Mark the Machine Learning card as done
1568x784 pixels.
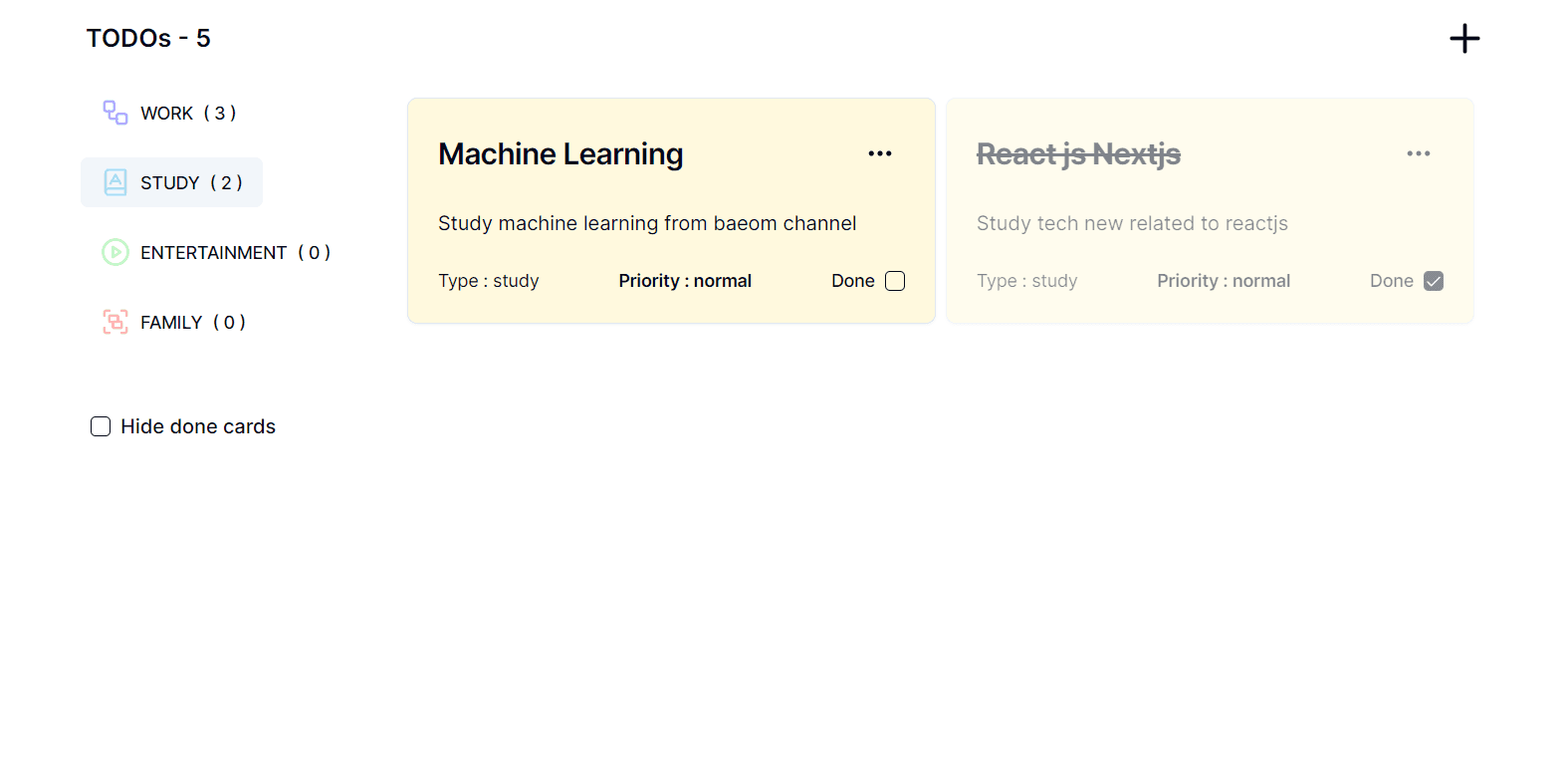coord(895,281)
